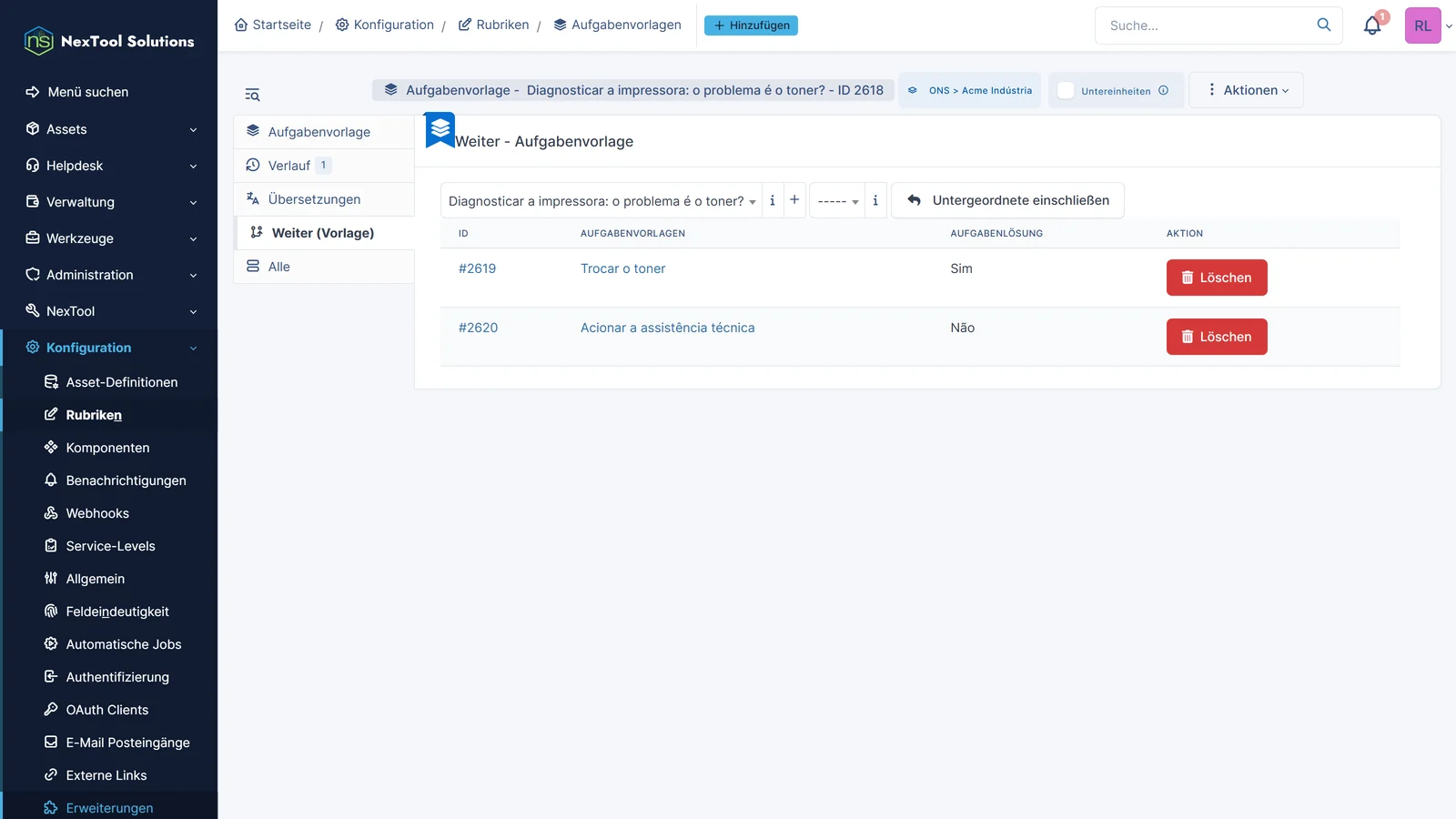Click the plus icon beside the template dropdown
1456x819 pixels.
[x=794, y=200]
